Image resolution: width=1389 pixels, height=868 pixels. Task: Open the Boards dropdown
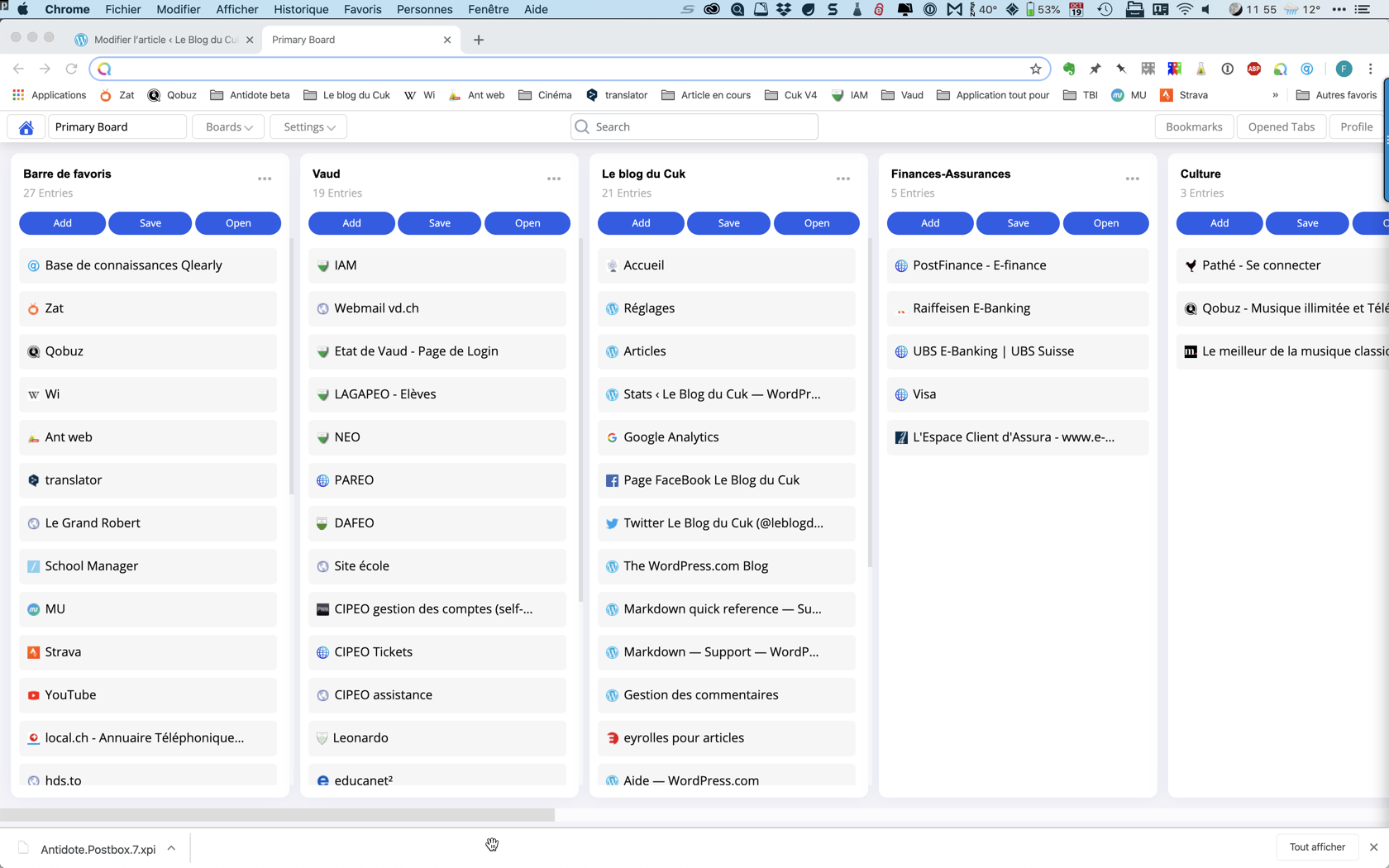pos(228,126)
